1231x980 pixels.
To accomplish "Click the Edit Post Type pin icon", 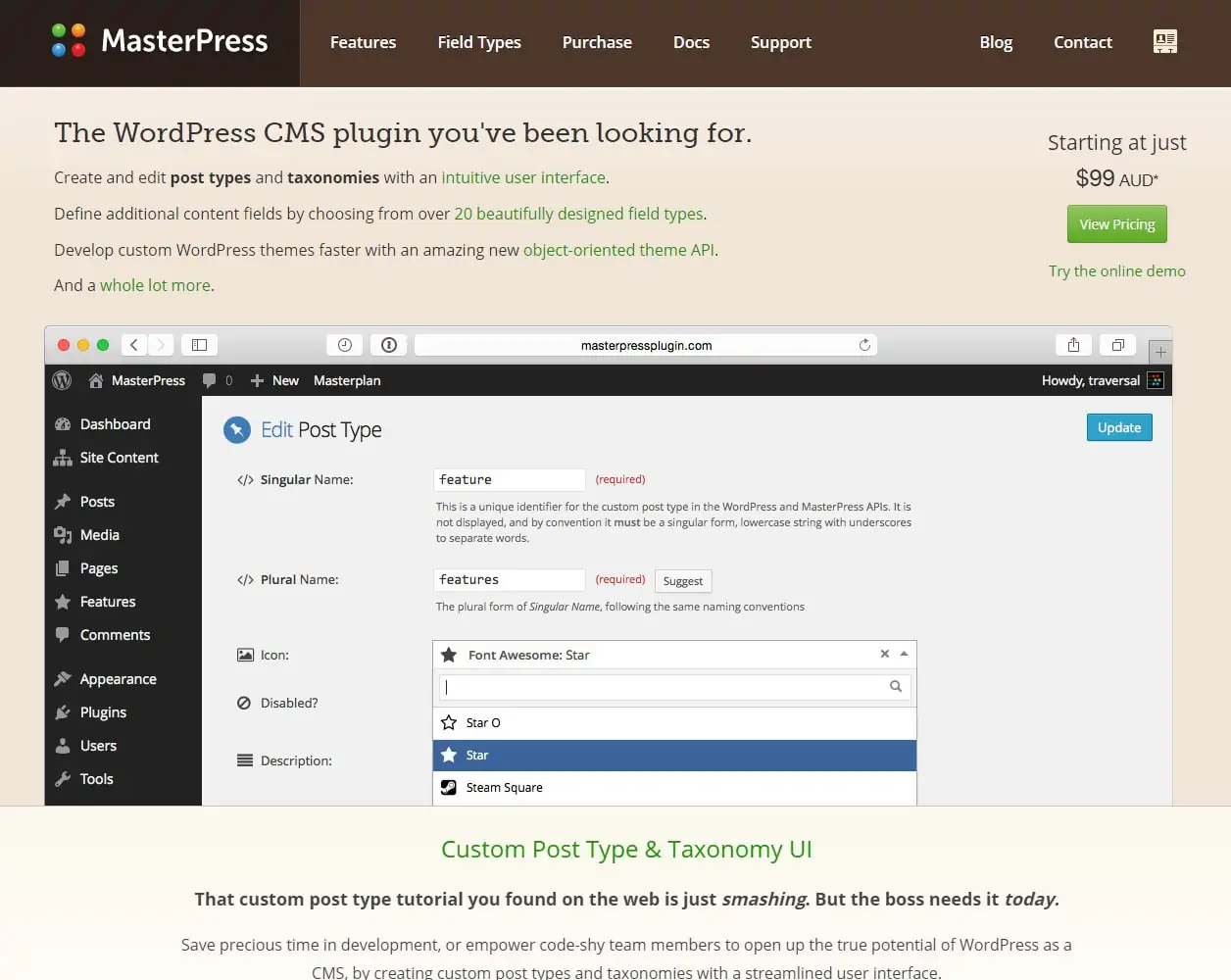I will 237,430.
